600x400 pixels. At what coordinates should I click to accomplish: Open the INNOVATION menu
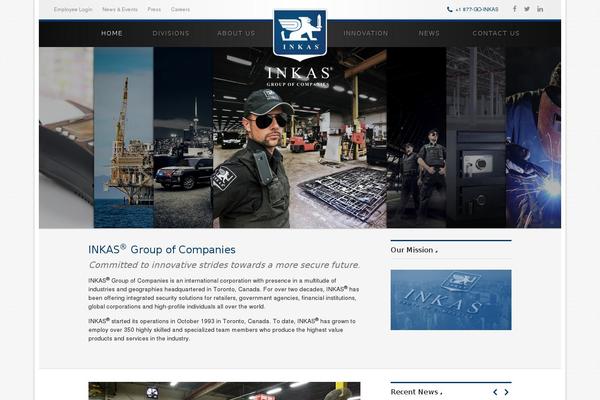(366, 33)
